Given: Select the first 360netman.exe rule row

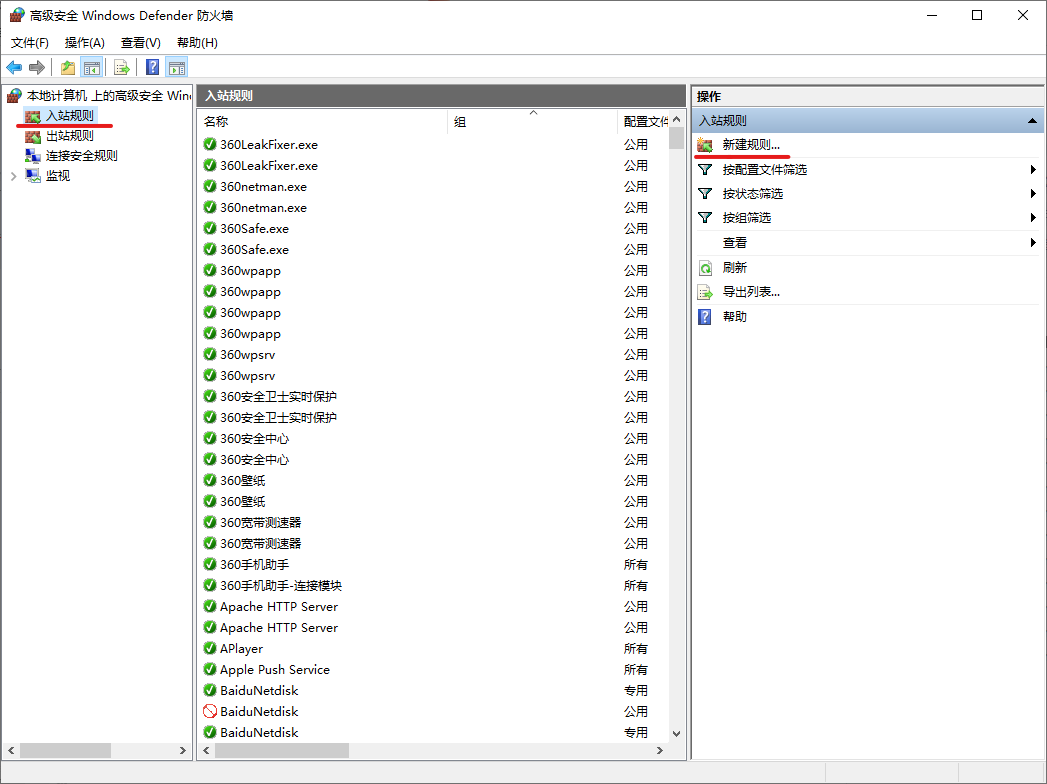Looking at the screenshot, I should click(434, 186).
